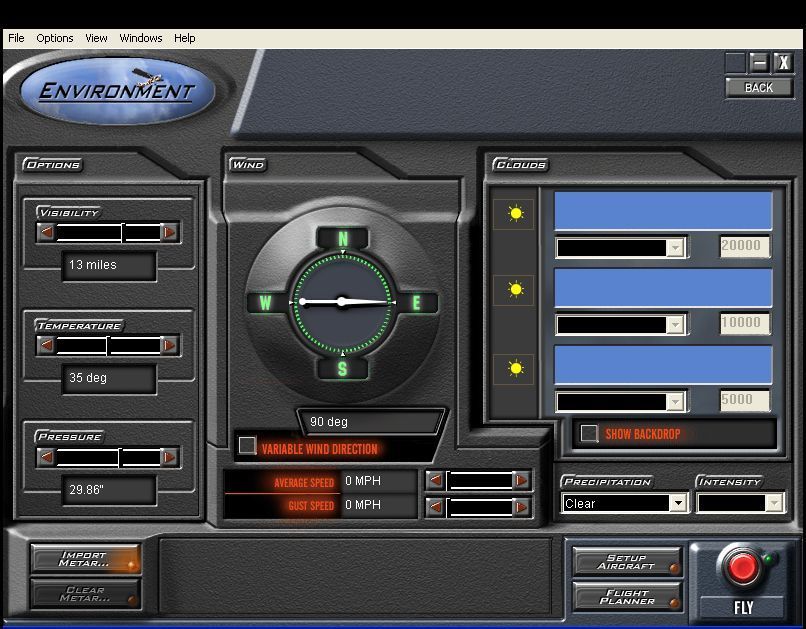This screenshot has width=806, height=629.
Task: Open the 10000 ft cloud type dropdown
Action: [x=621, y=325]
